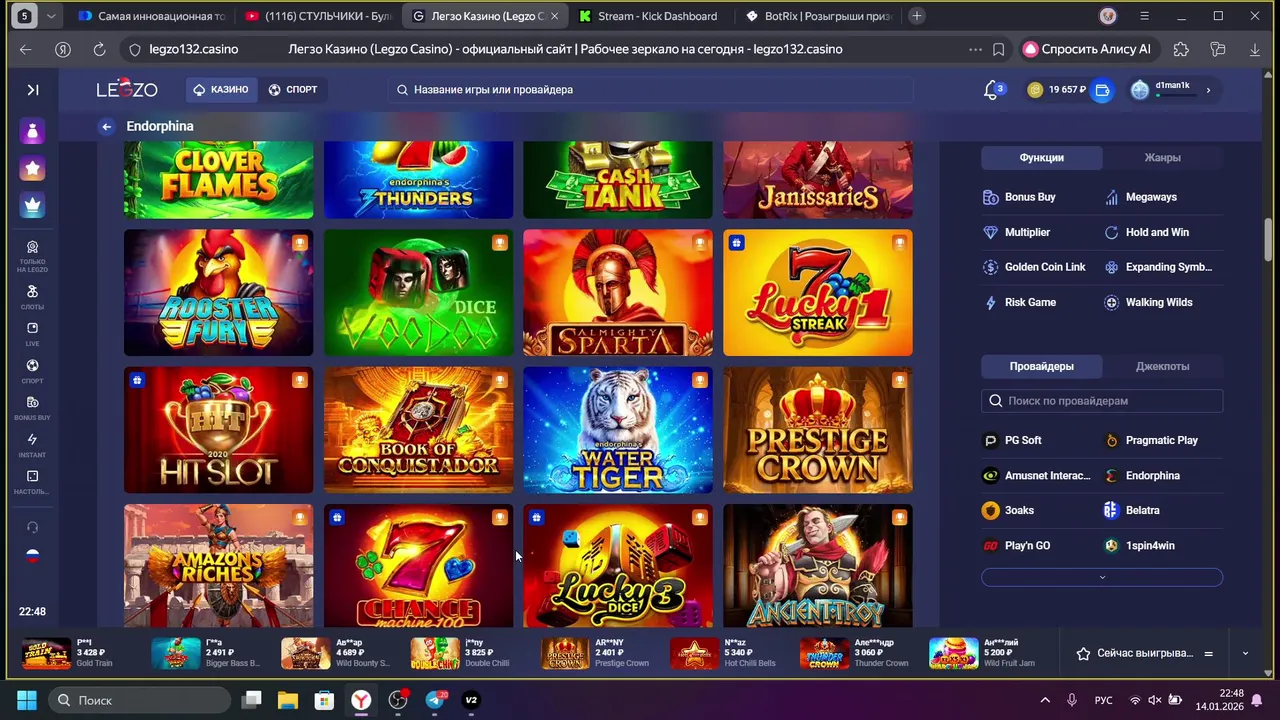Select the Джекпоты tab

[x=1162, y=366]
